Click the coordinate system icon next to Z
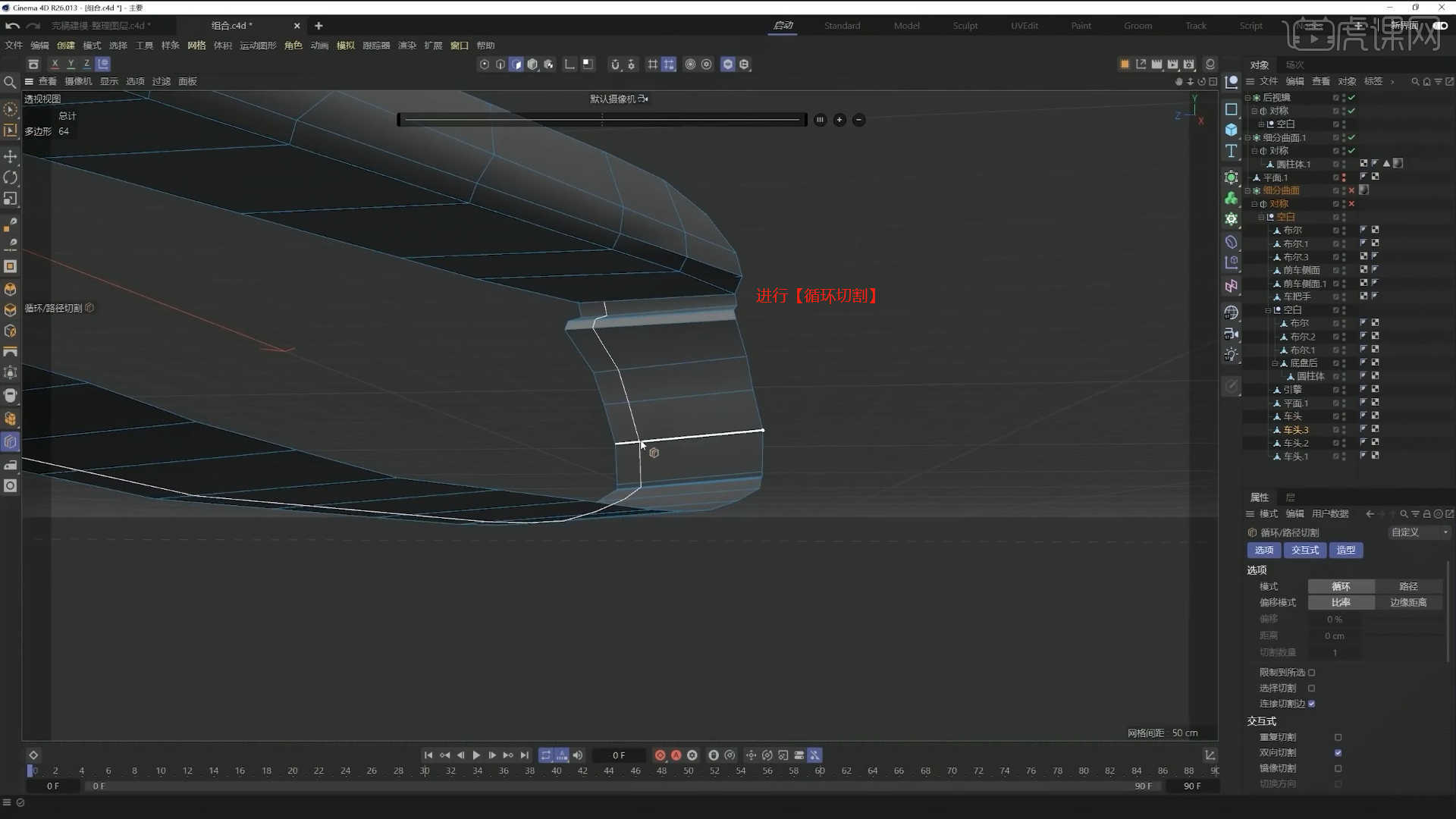1456x819 pixels. point(103,64)
